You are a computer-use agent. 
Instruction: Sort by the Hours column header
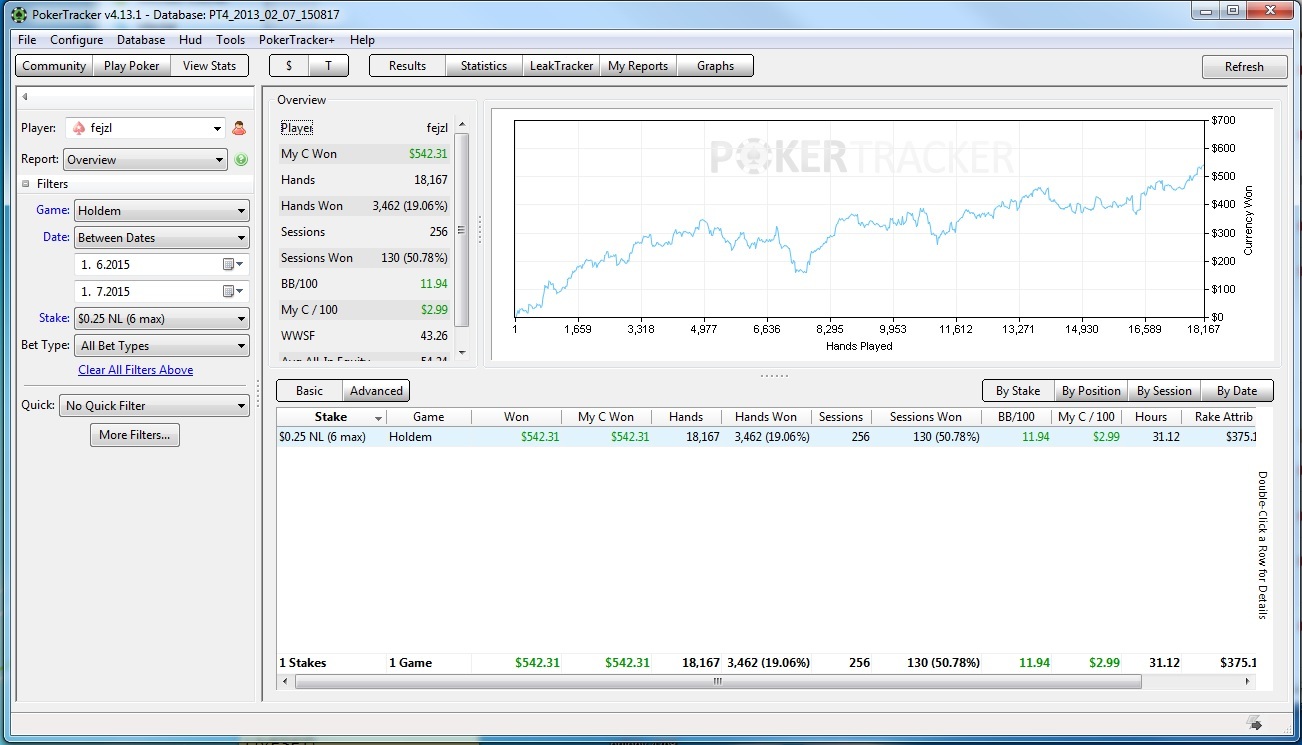(1151, 417)
